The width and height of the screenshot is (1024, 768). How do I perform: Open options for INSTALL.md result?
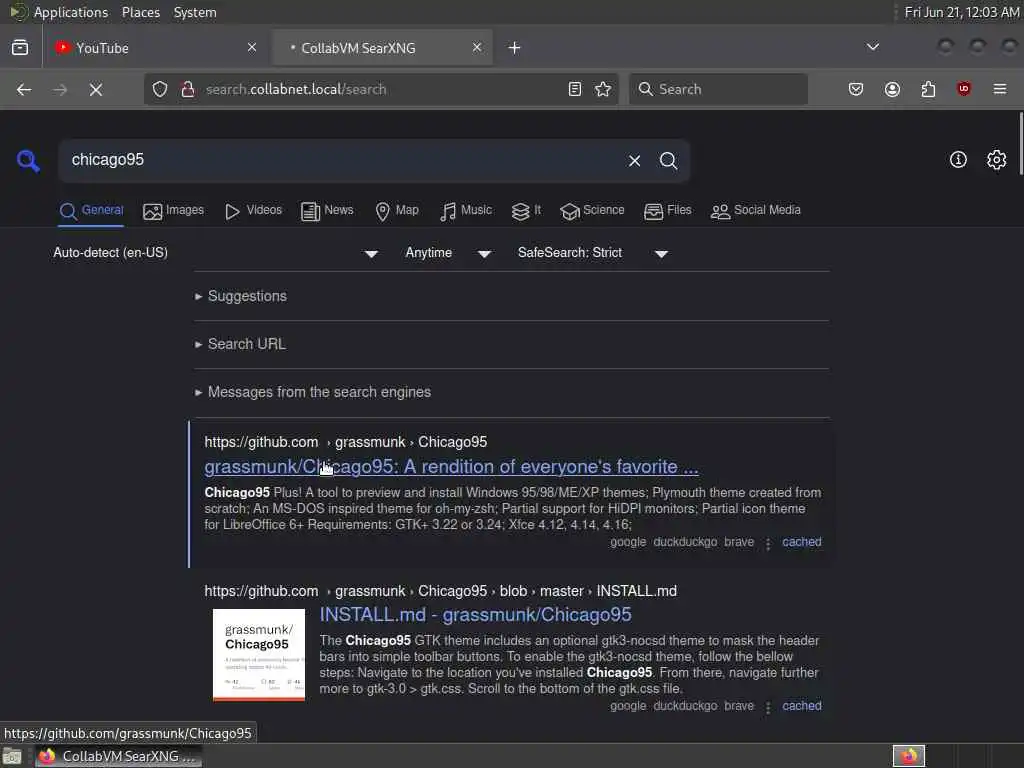[768, 707]
